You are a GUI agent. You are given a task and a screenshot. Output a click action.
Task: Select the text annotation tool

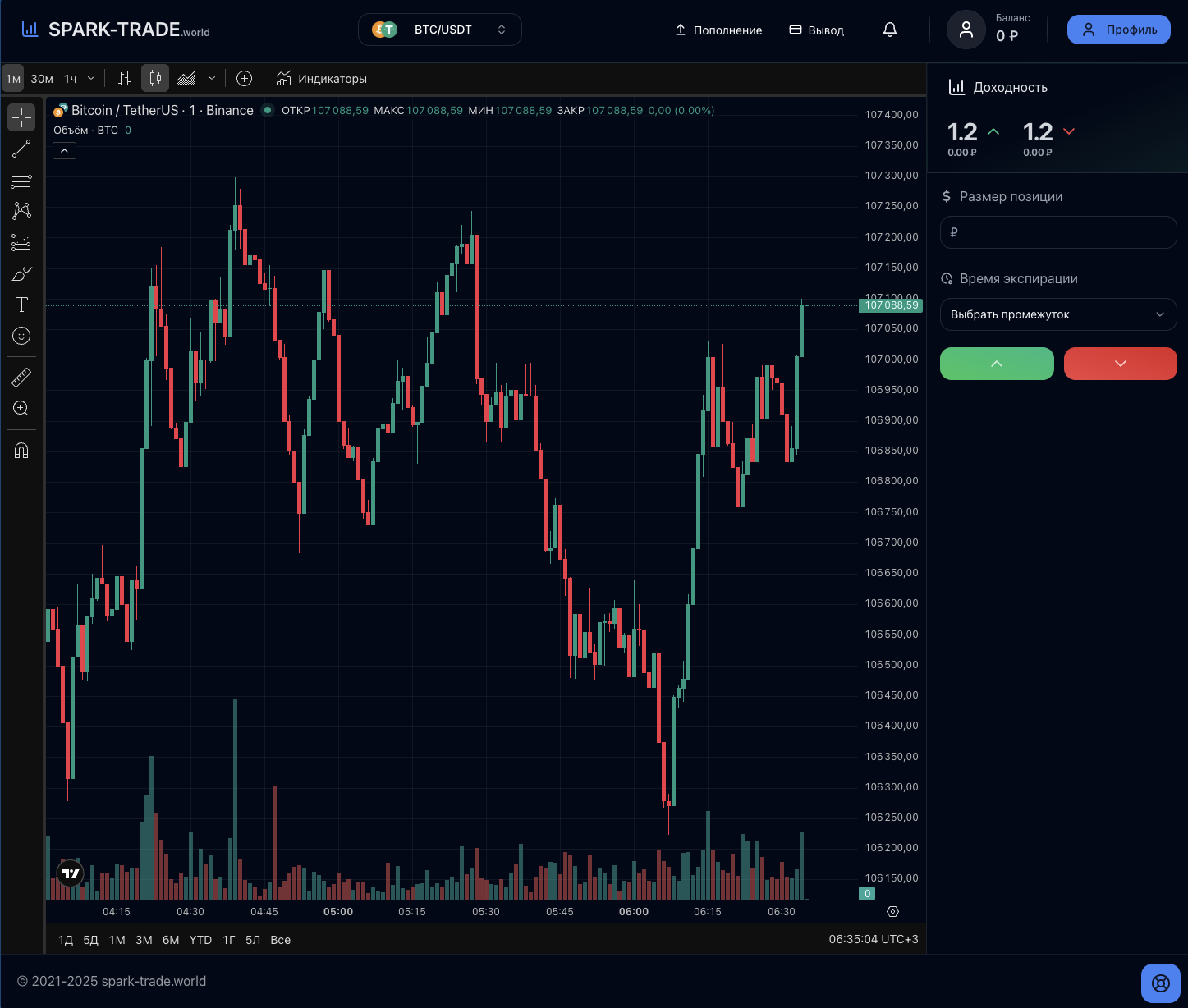click(x=21, y=305)
